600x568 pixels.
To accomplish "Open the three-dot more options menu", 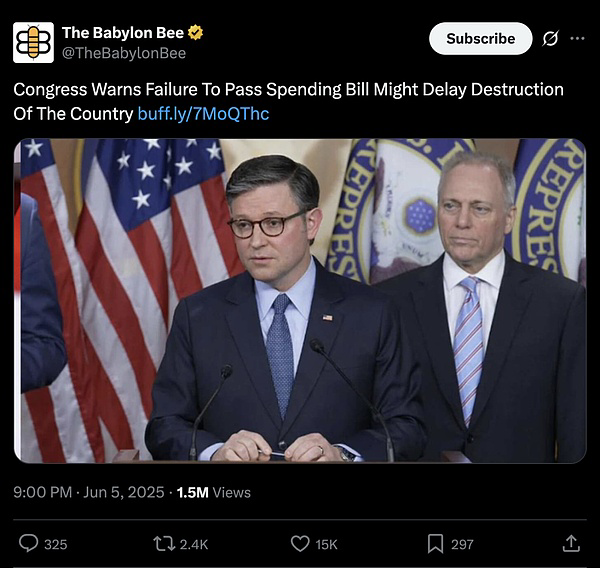I will click(577, 38).
